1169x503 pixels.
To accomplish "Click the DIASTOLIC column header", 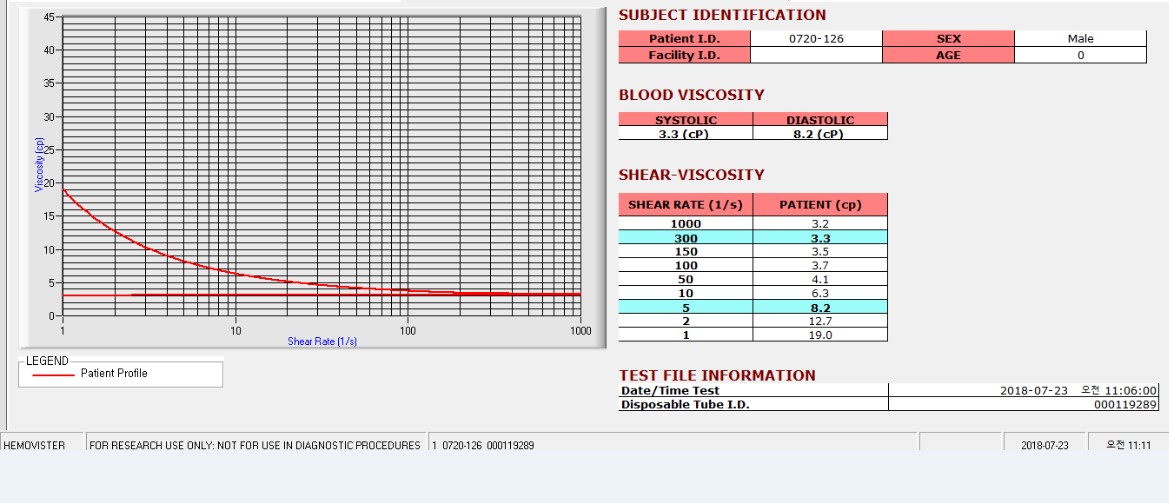I will [x=820, y=119].
